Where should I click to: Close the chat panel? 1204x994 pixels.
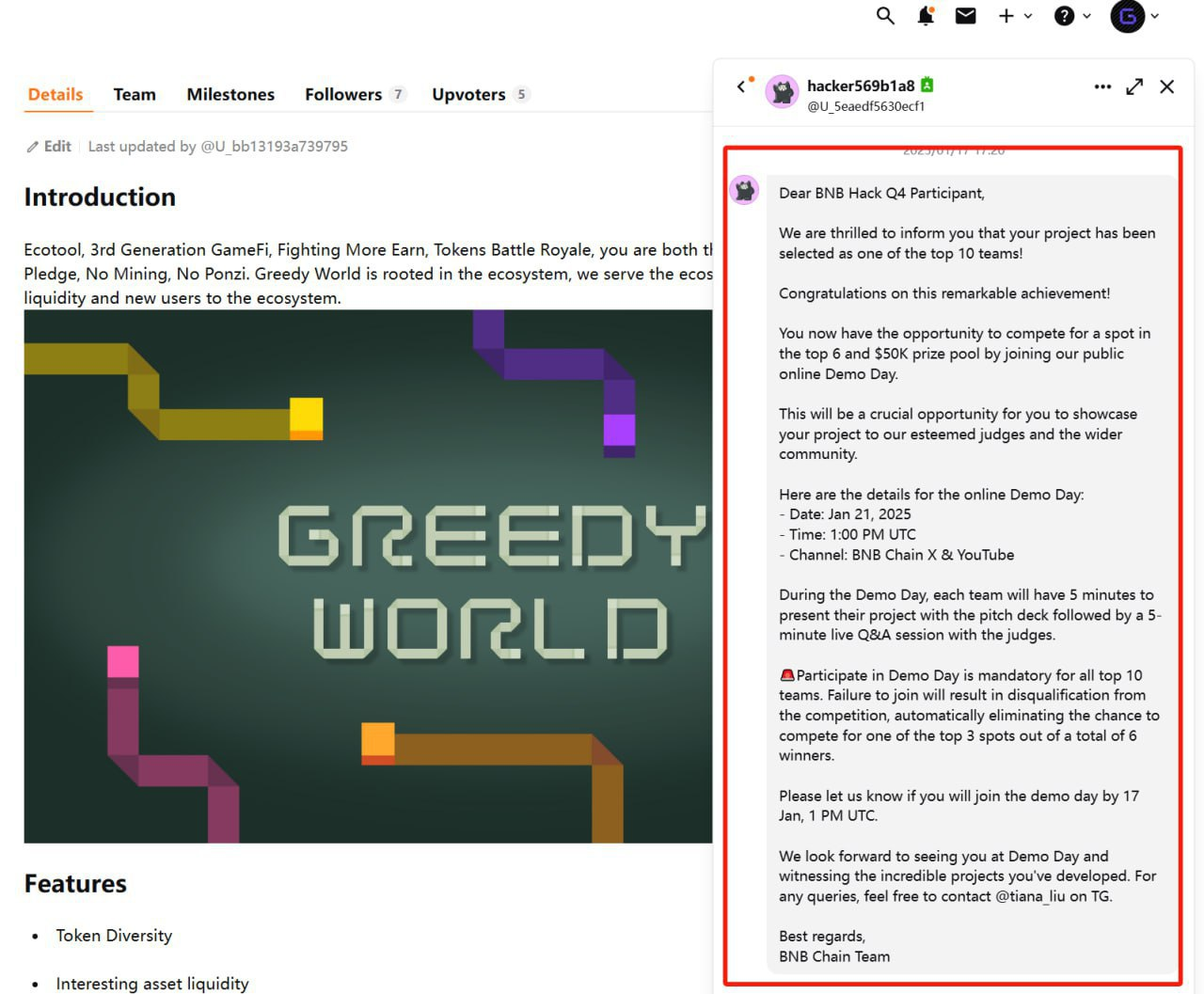1167,87
